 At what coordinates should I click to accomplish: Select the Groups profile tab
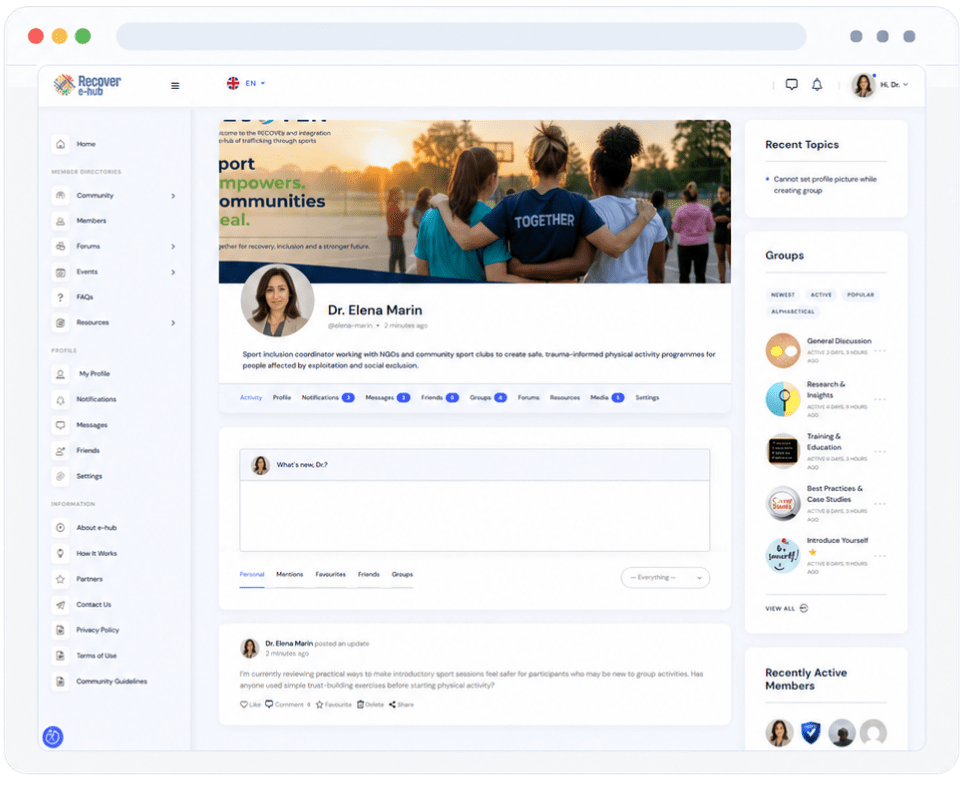click(488, 398)
